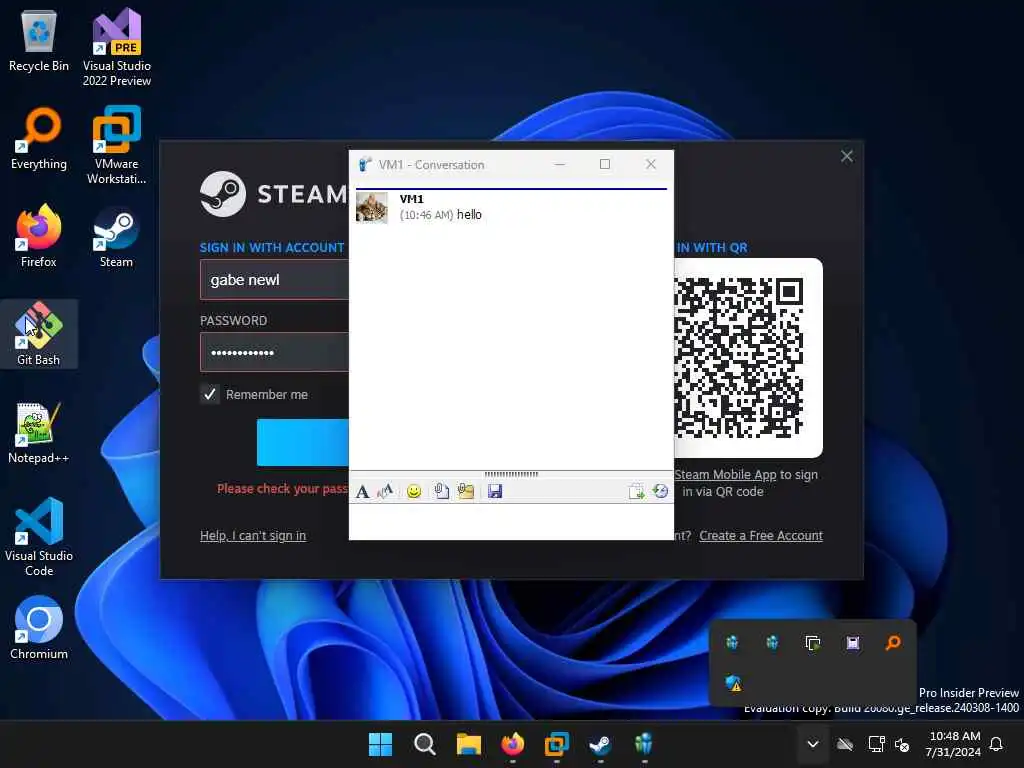This screenshot has width=1024, height=768.
Task: Click the page with green arrow icon
Action: pos(636,491)
